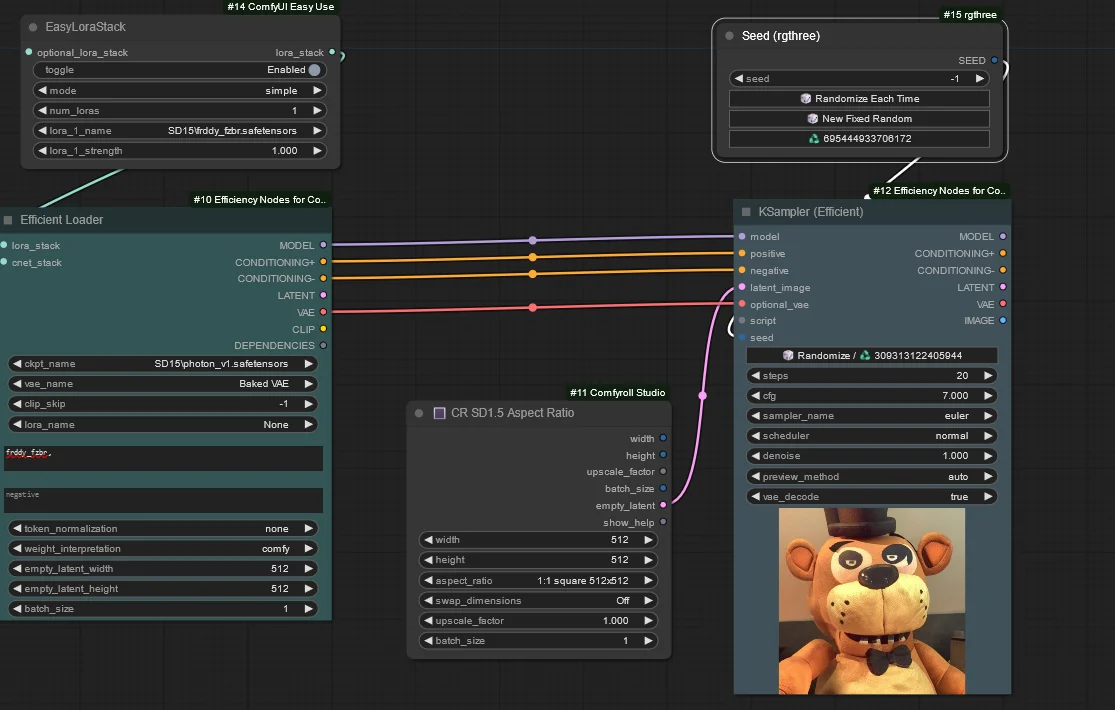Click EasyLoraStack lora_stack output socket
Image resolution: width=1115 pixels, height=710 pixels.
(332, 52)
